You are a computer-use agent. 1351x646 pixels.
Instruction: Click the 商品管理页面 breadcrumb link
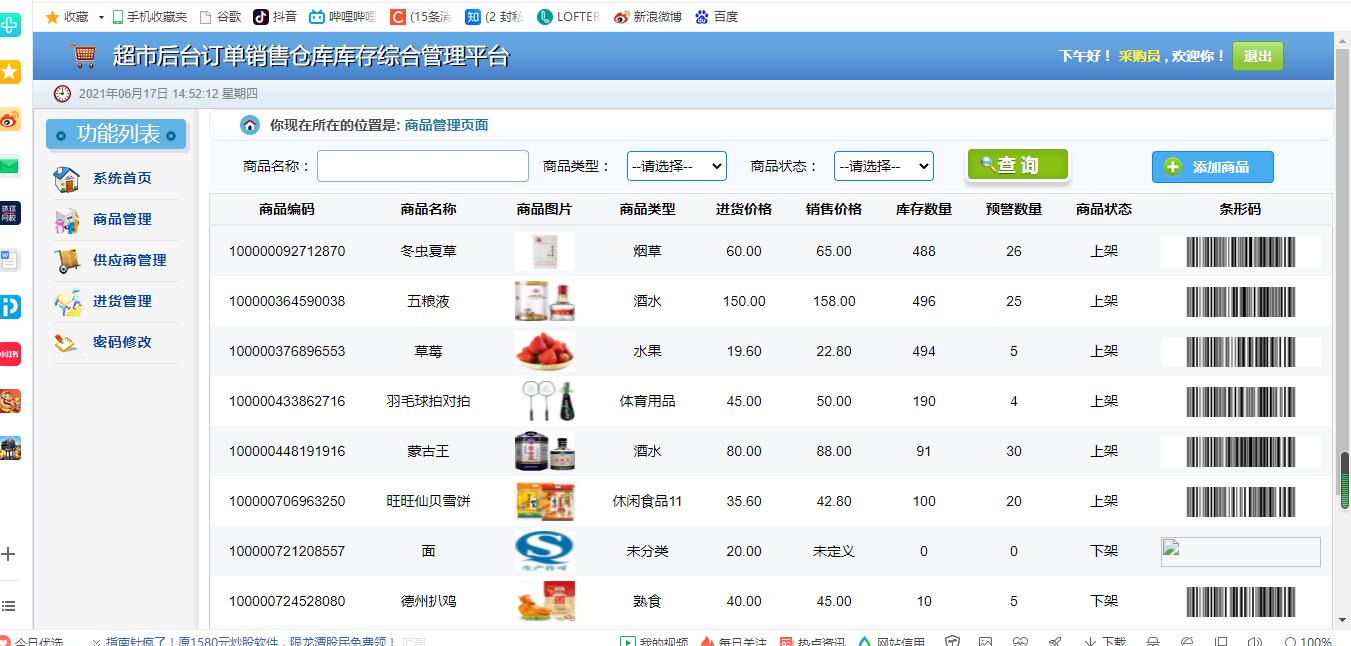[x=446, y=125]
